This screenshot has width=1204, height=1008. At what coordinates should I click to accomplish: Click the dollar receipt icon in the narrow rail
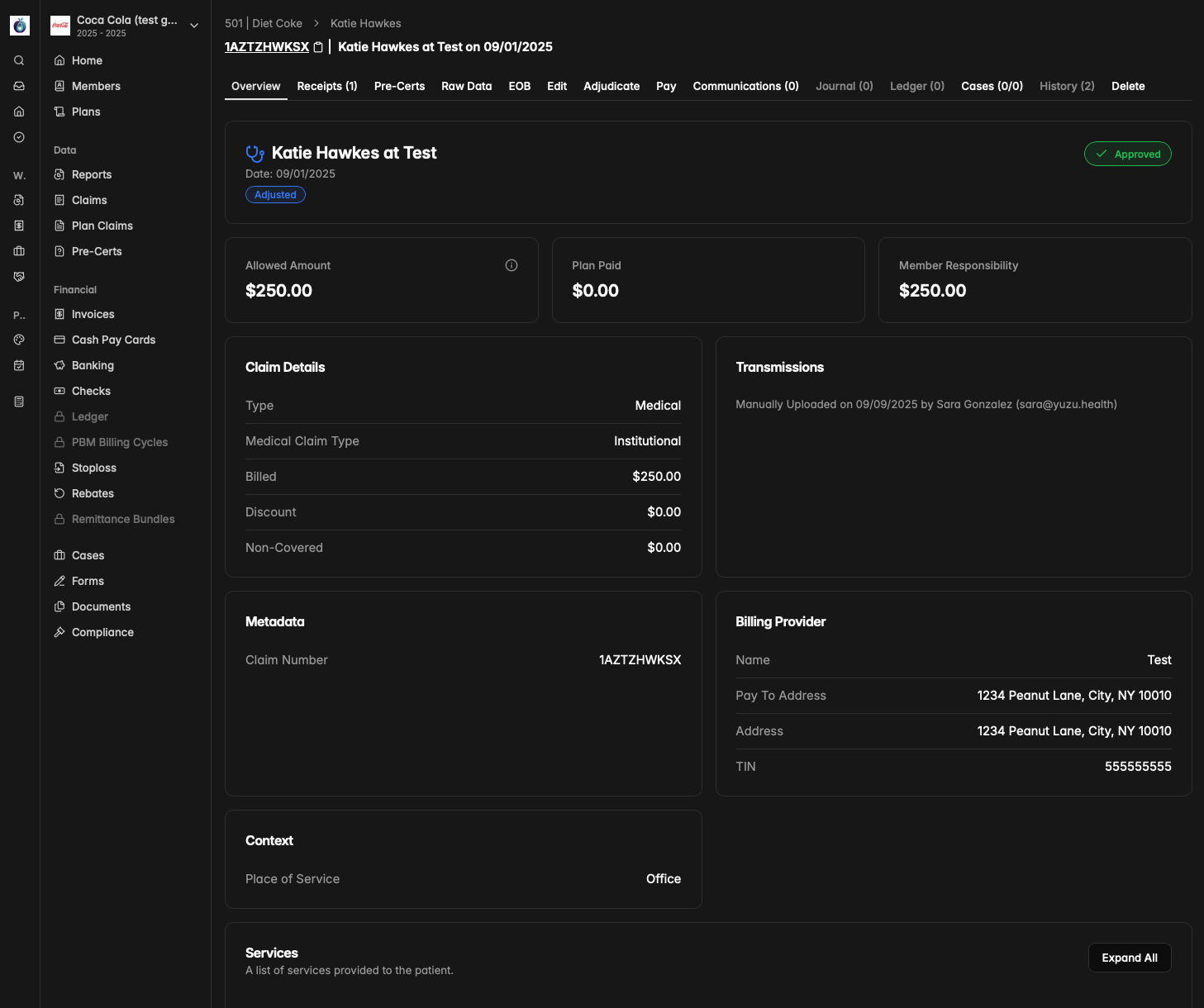point(19,226)
